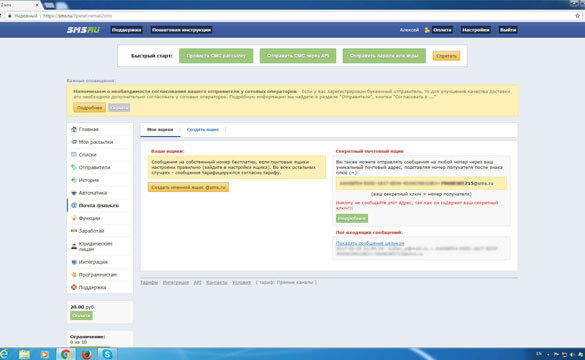Click the volume icon in system tray
585x360 pixels.
pyautogui.click(x=572, y=354)
